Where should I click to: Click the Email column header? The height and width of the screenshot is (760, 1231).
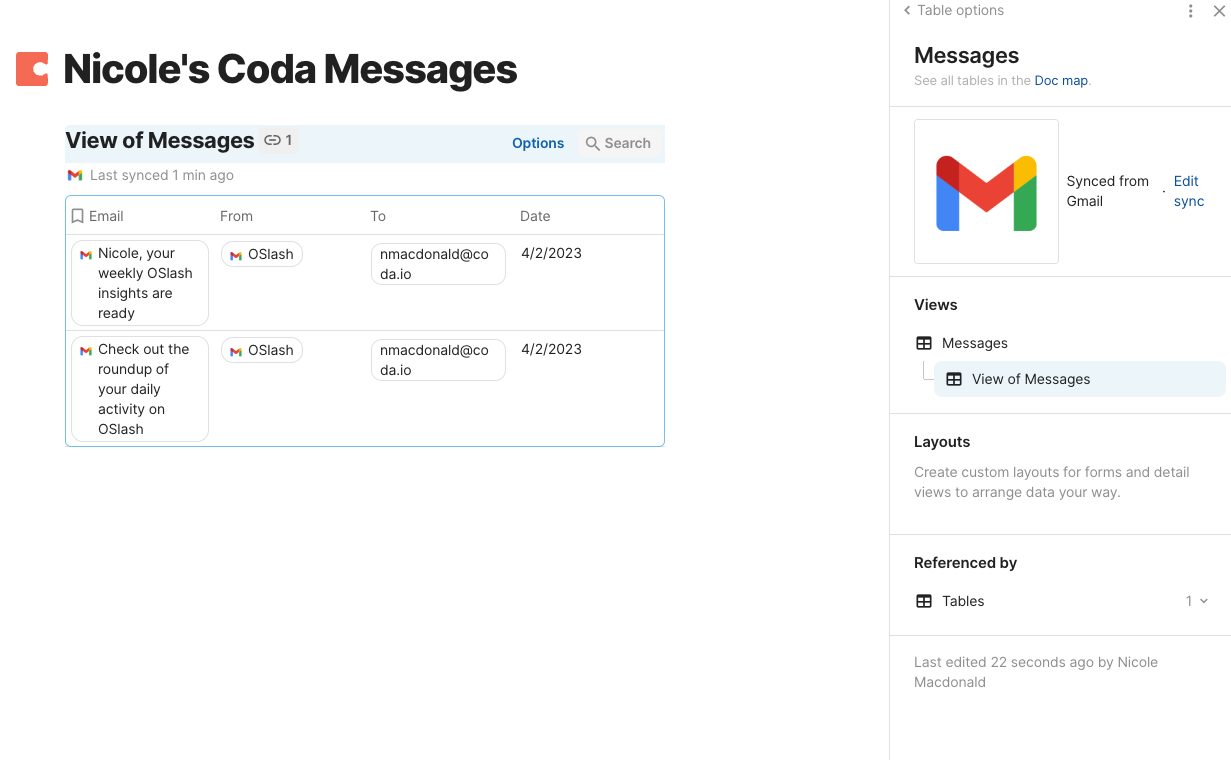[106, 216]
